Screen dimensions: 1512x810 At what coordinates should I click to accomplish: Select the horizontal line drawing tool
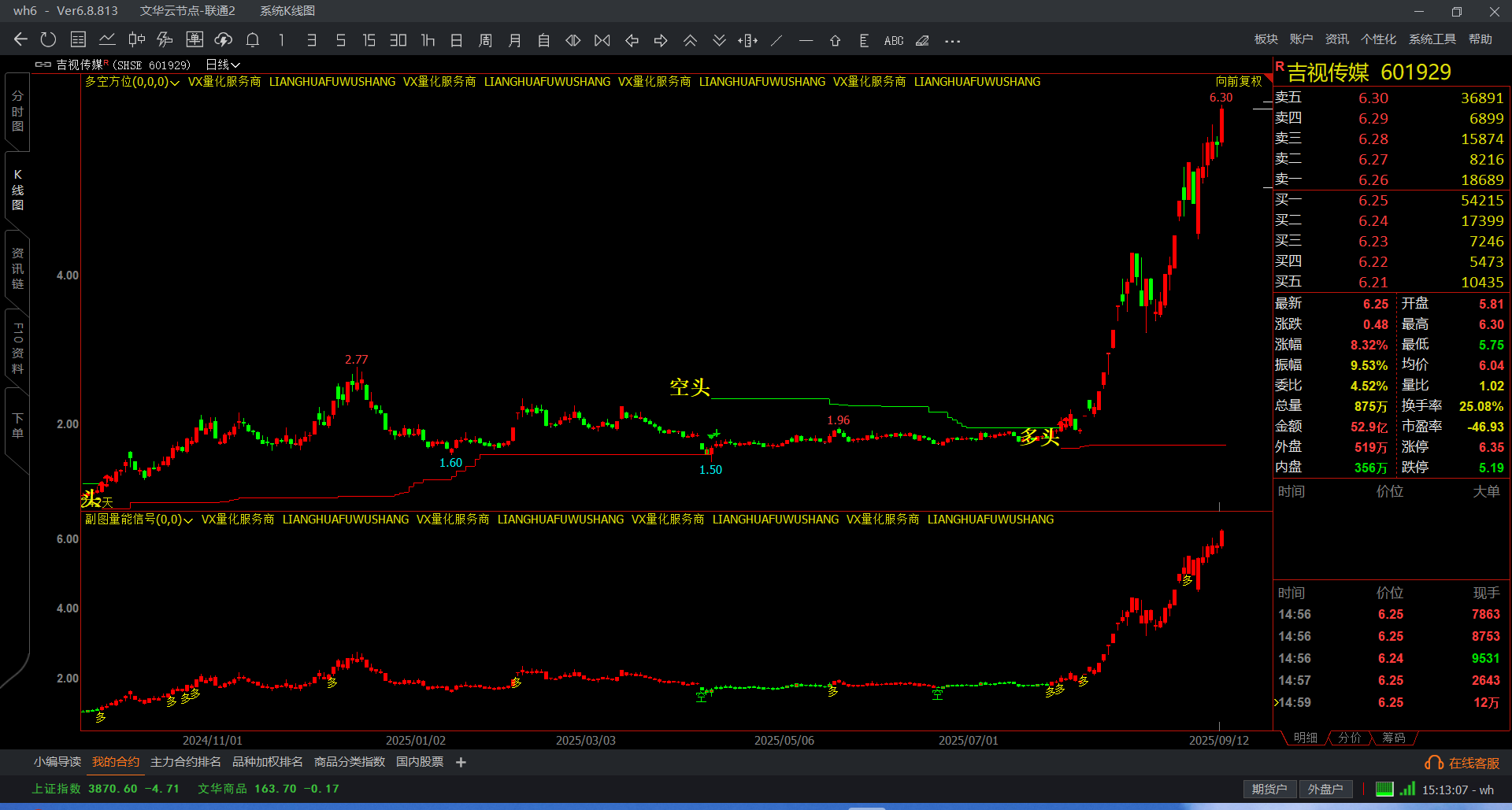806,40
